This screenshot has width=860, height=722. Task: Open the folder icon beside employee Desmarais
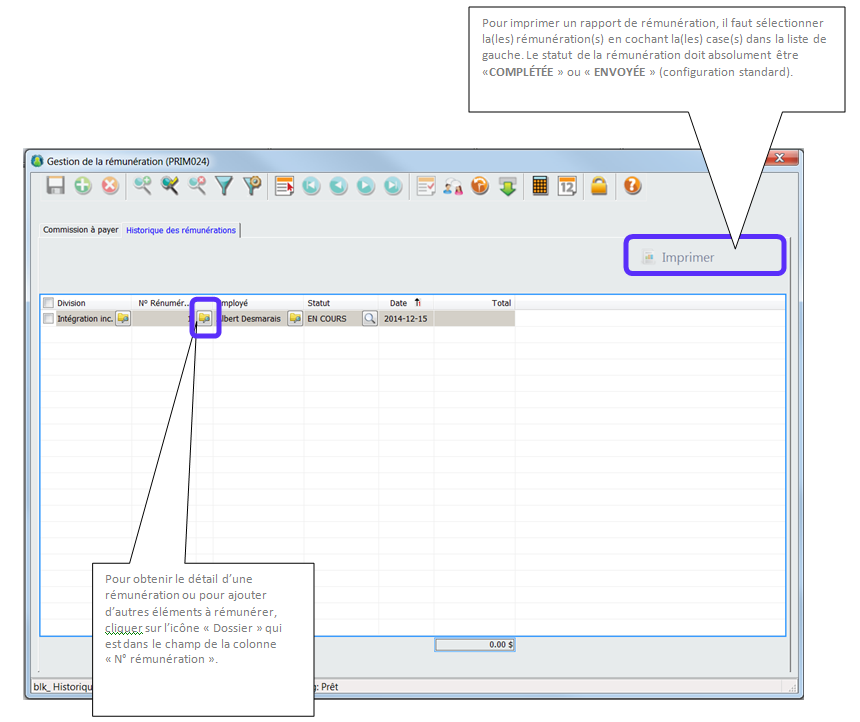295,319
